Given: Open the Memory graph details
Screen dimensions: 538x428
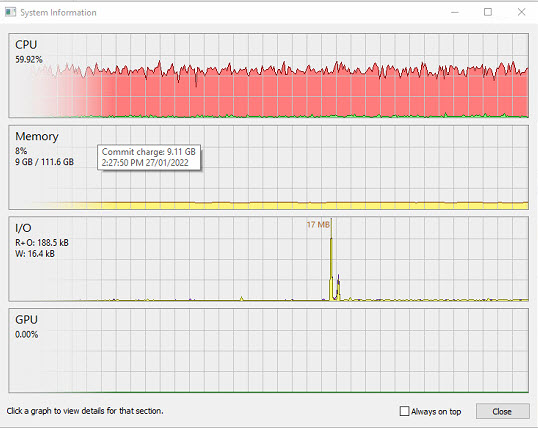Looking at the screenshot, I should [x=268, y=167].
